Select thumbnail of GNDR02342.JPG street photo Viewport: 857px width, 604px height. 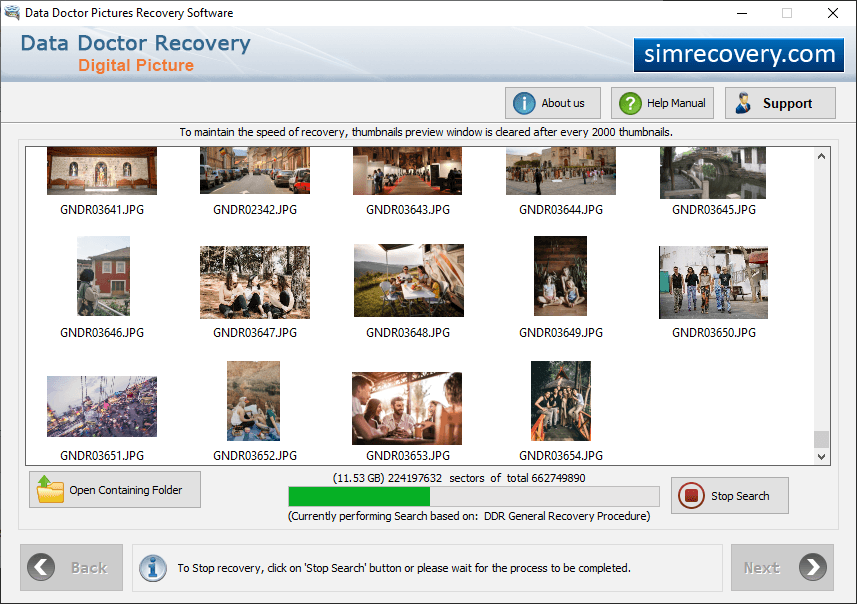255,171
